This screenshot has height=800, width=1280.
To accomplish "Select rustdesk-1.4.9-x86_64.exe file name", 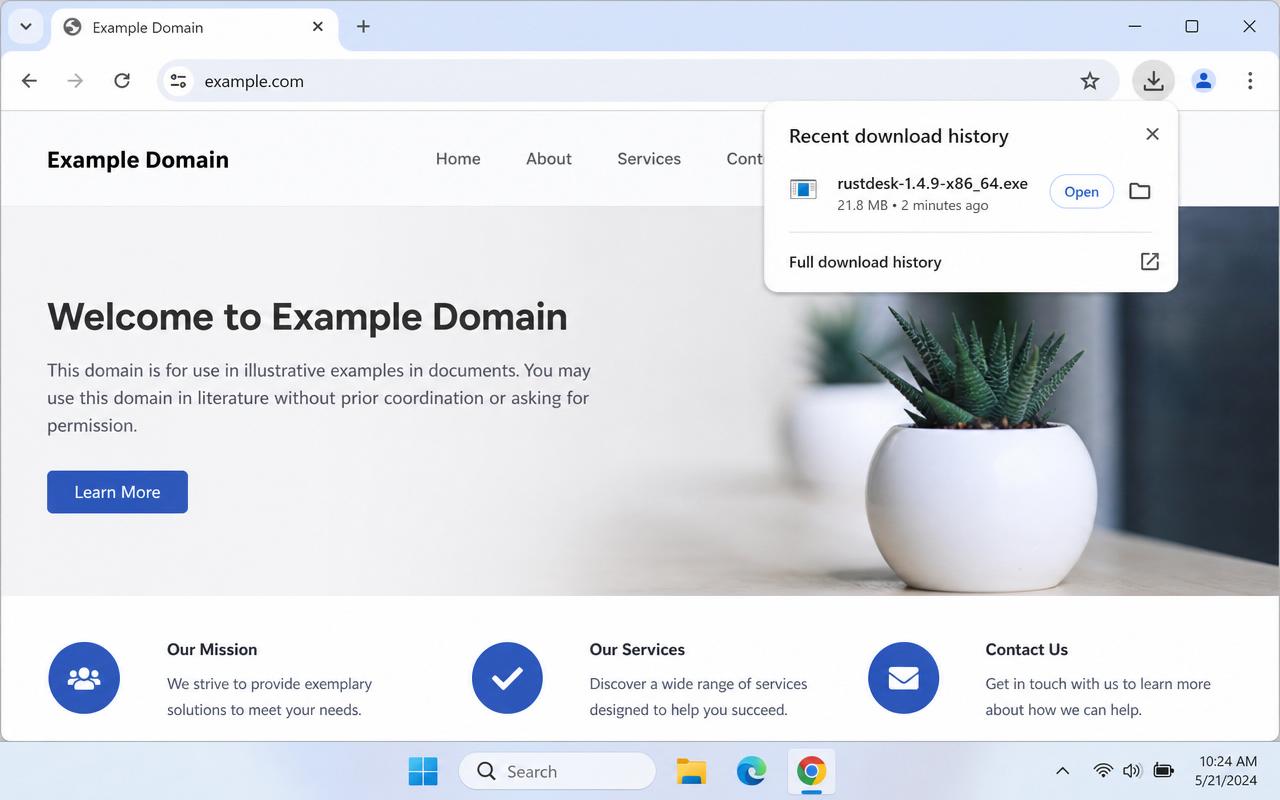I will coord(932,183).
